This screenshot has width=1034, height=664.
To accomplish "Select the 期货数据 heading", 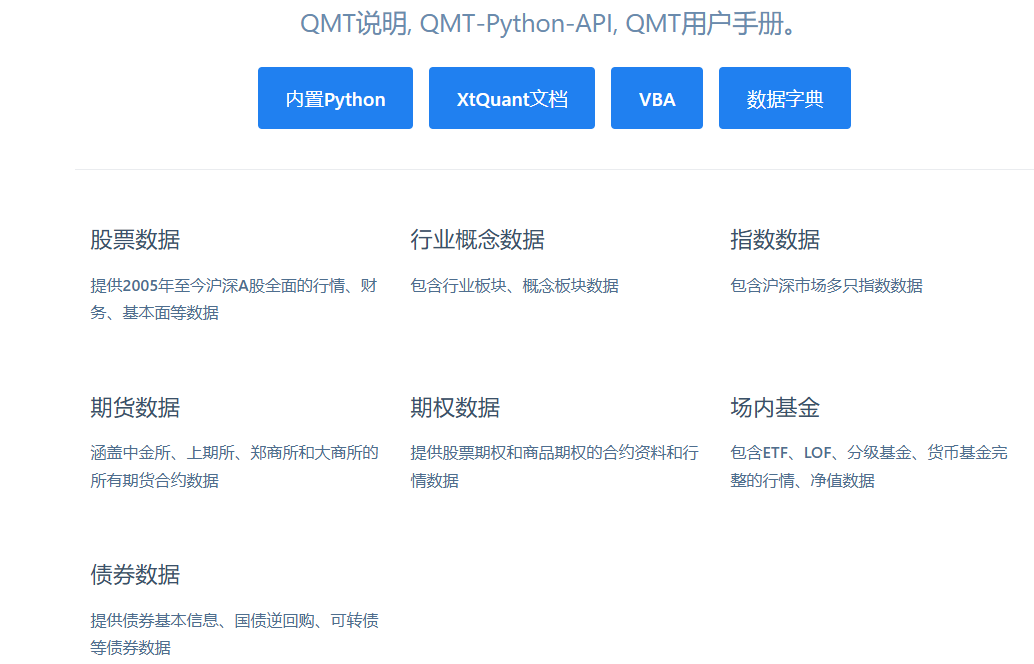I will point(135,407).
